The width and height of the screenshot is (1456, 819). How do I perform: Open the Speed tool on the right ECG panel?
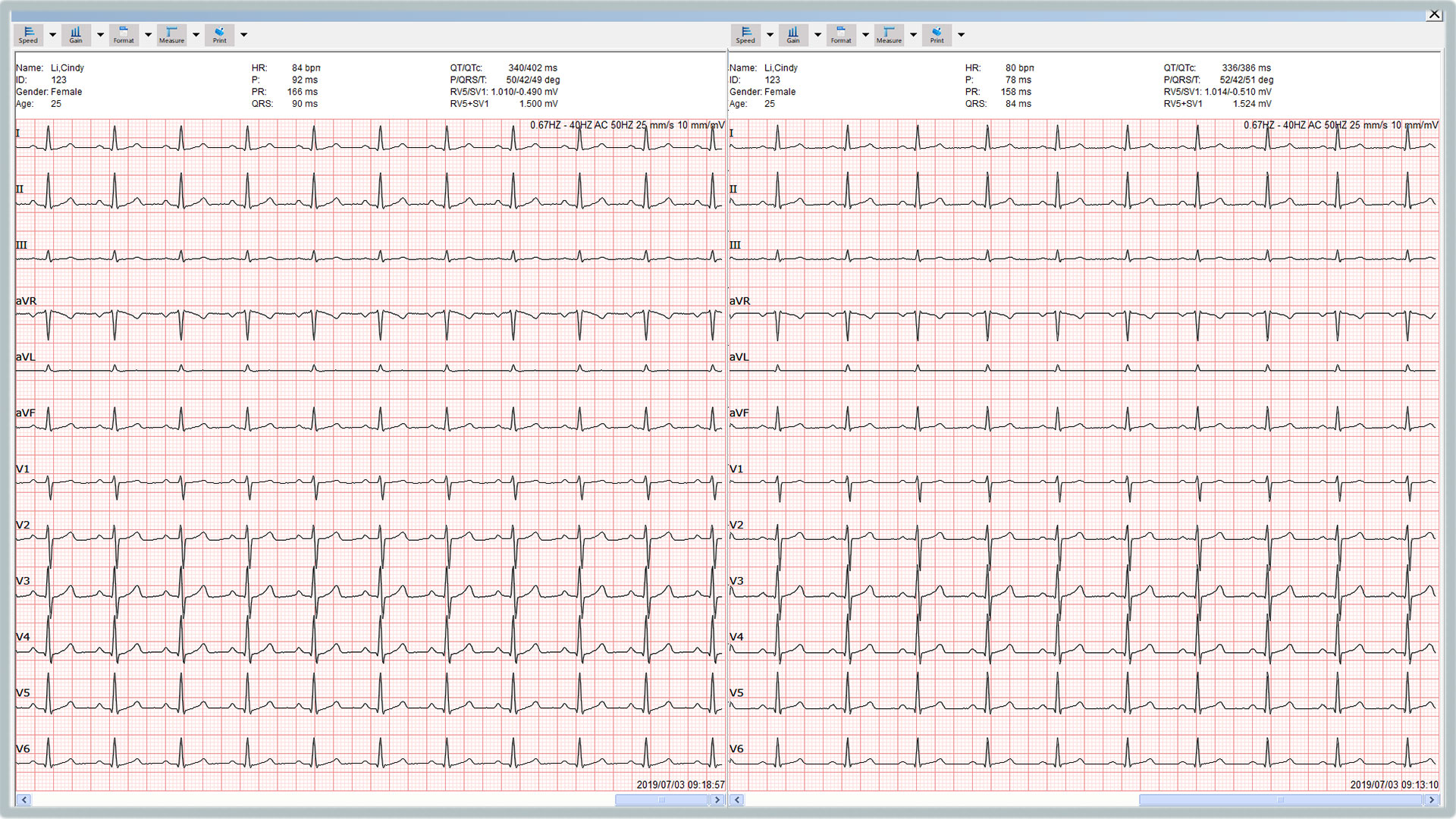(x=745, y=34)
